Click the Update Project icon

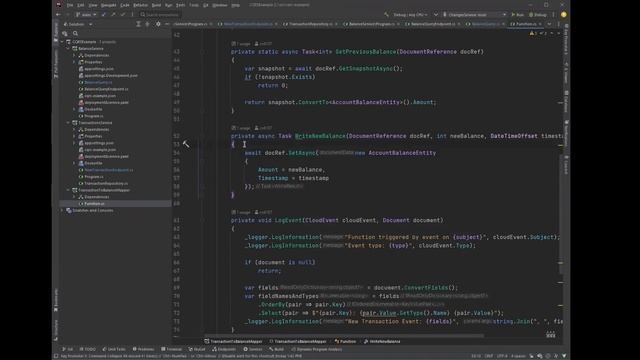tap(104, 15)
